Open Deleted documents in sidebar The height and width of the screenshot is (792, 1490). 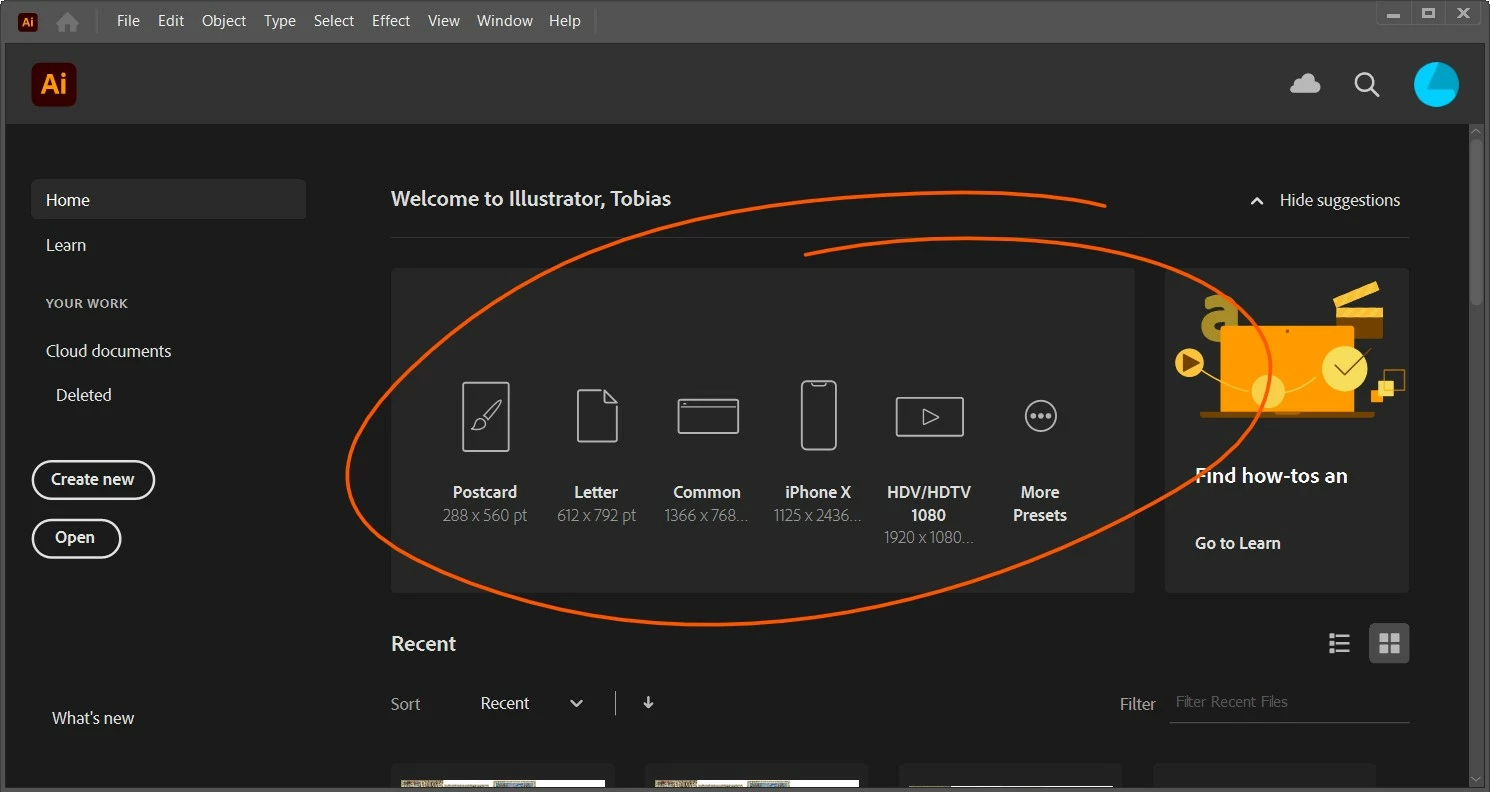84,395
